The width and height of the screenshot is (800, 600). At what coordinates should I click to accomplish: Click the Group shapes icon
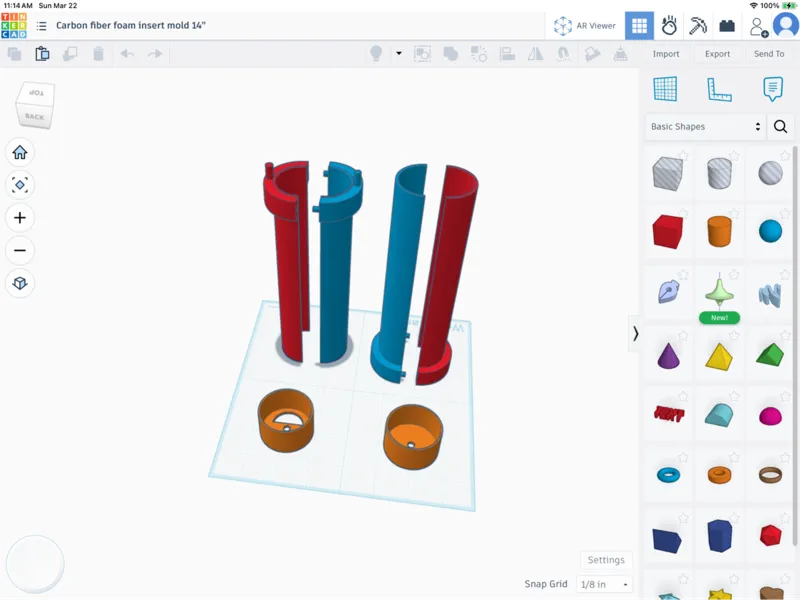451,54
